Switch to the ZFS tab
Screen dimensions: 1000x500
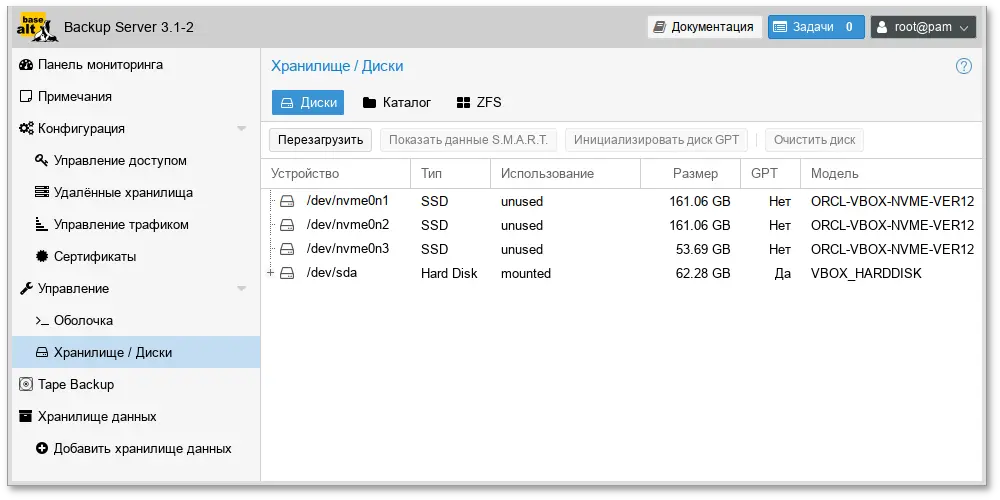point(480,103)
